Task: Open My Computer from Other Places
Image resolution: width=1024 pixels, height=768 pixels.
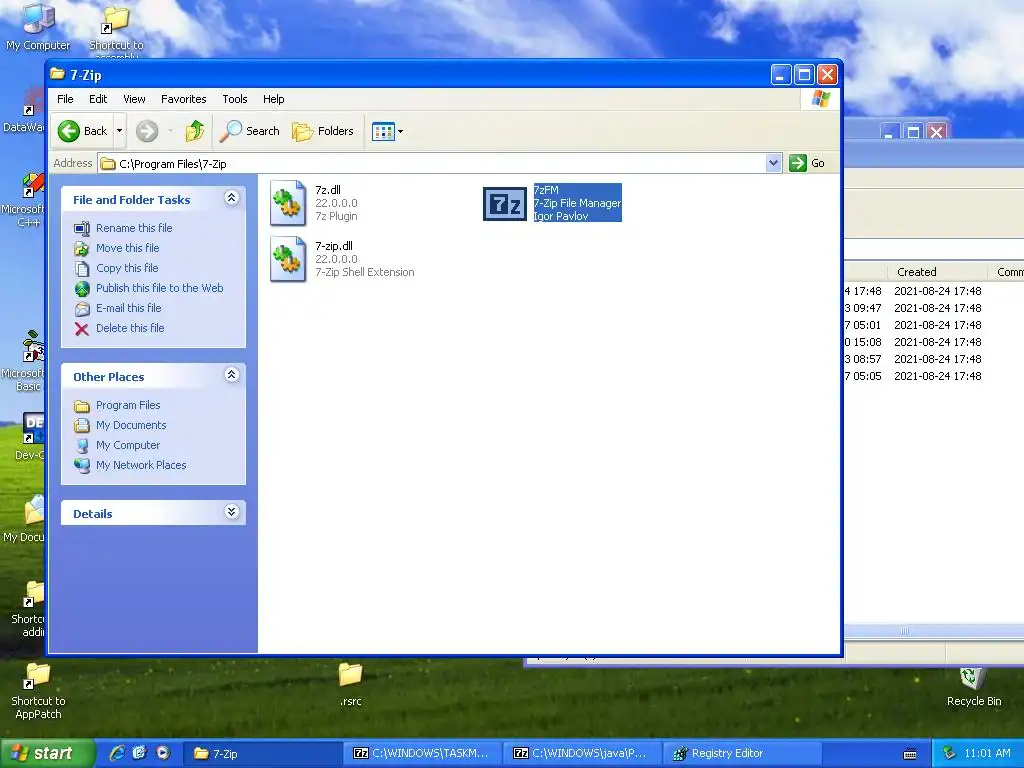Action: (127, 445)
